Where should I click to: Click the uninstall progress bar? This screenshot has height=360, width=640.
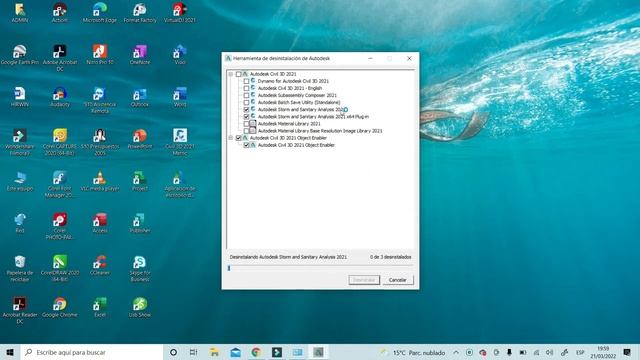coord(320,268)
